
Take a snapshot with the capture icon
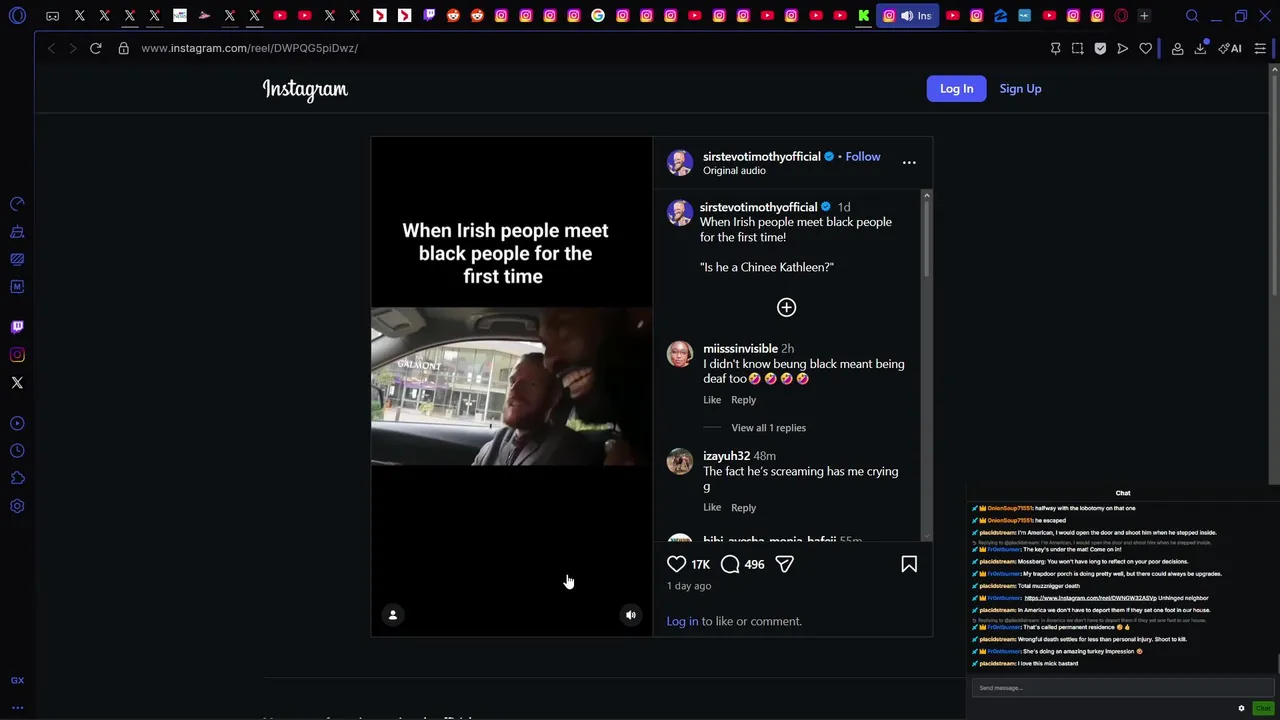(1077, 48)
